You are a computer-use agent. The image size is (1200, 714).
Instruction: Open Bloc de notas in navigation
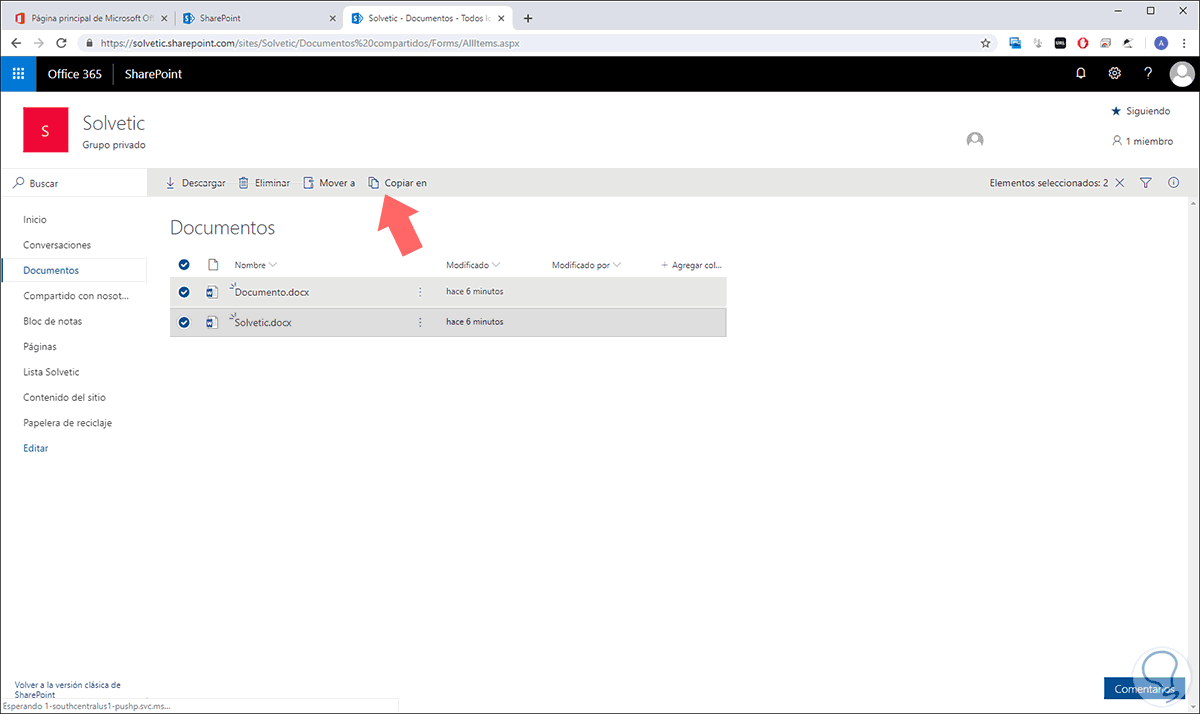point(53,321)
